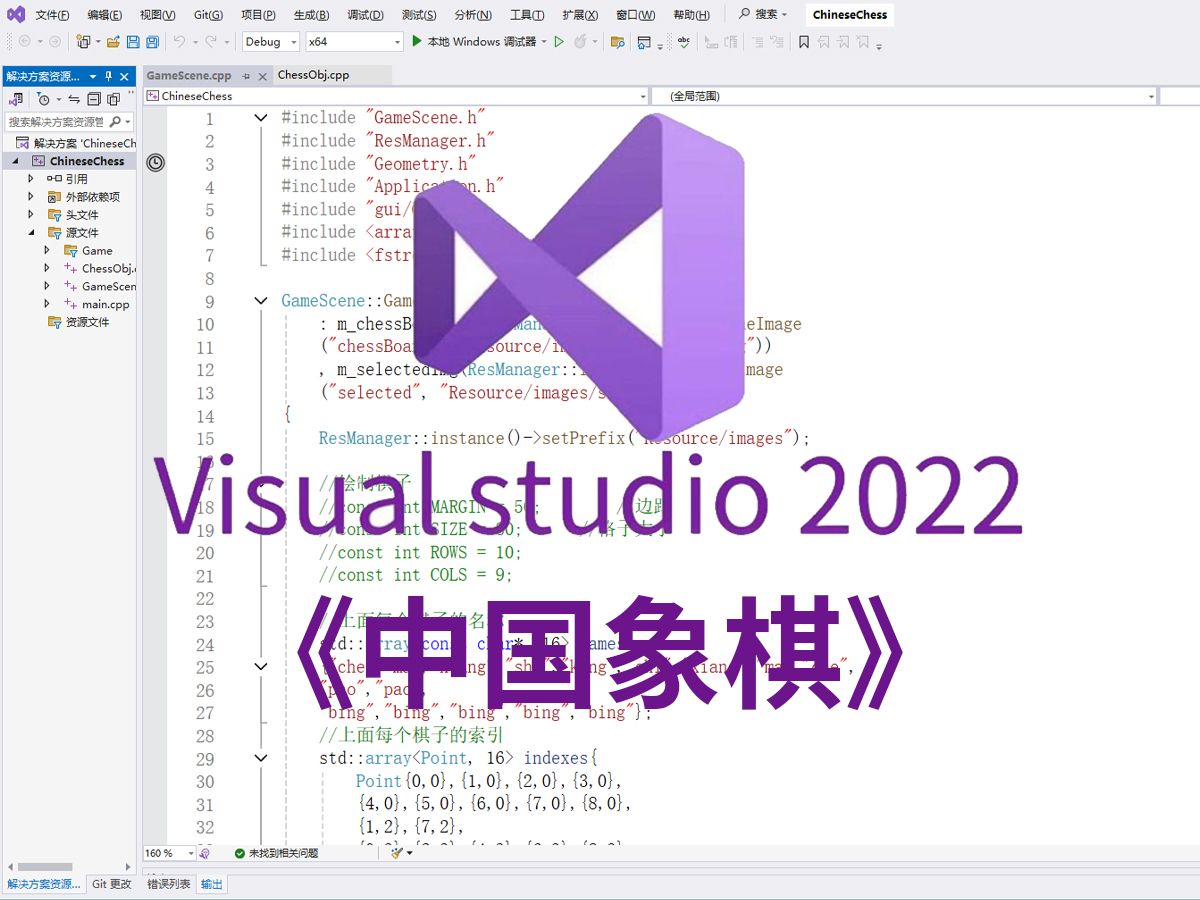
Task: Collapse All in Solution Explorer
Action: pos(91,99)
